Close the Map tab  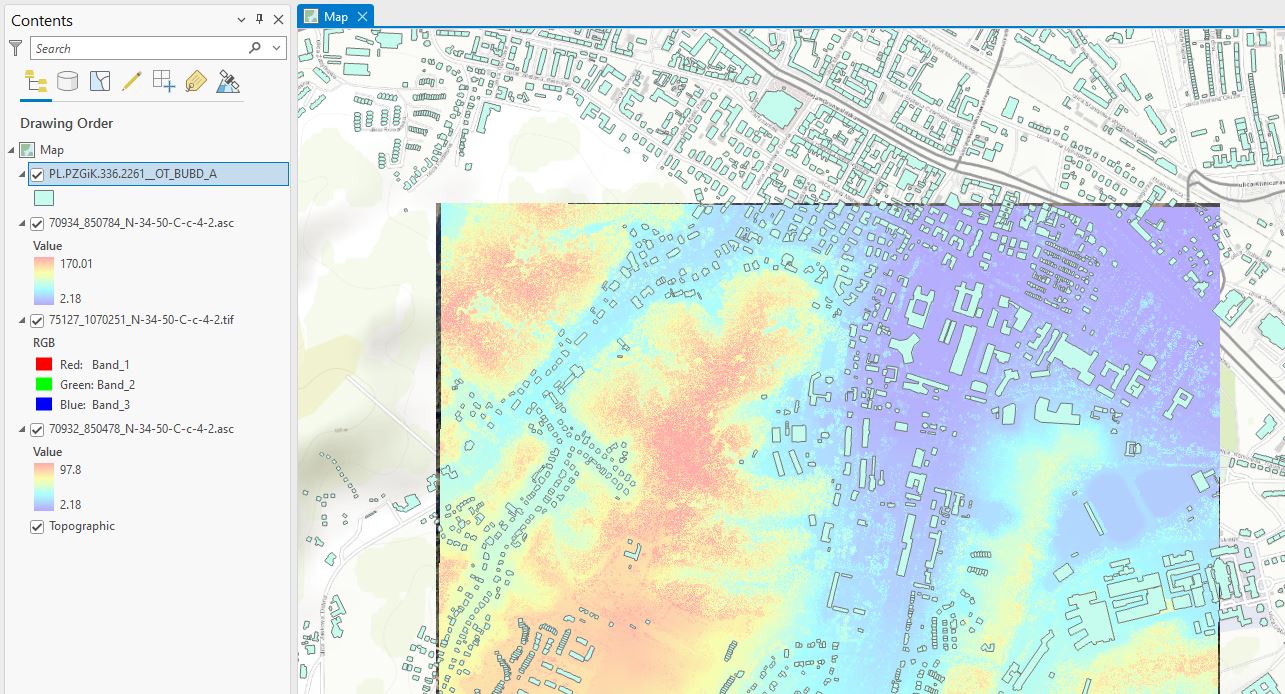pos(362,16)
